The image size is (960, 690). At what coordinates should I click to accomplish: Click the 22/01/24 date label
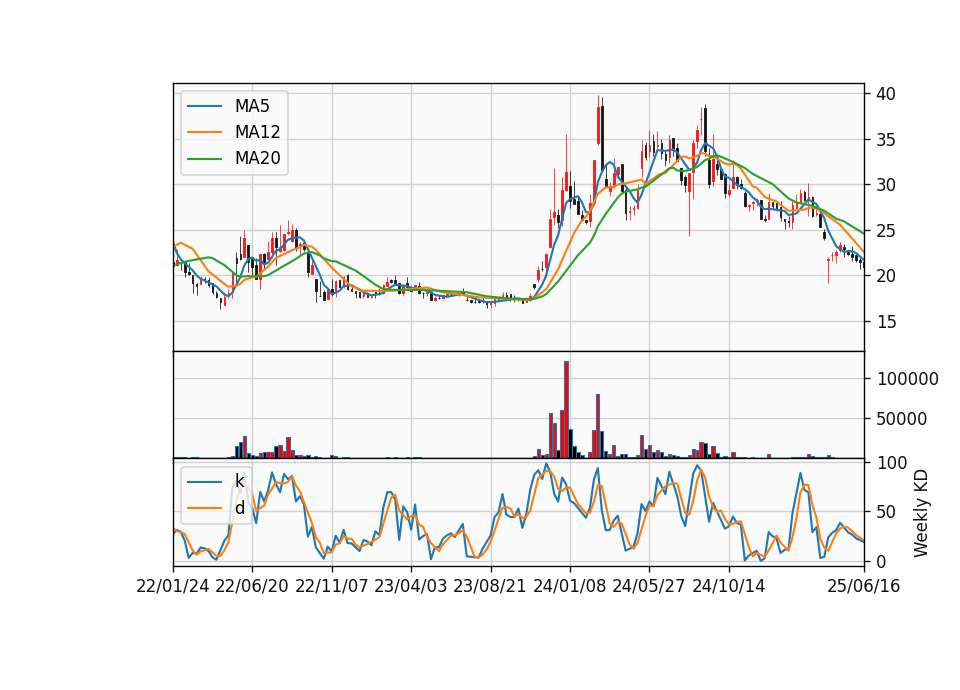click(x=173, y=586)
